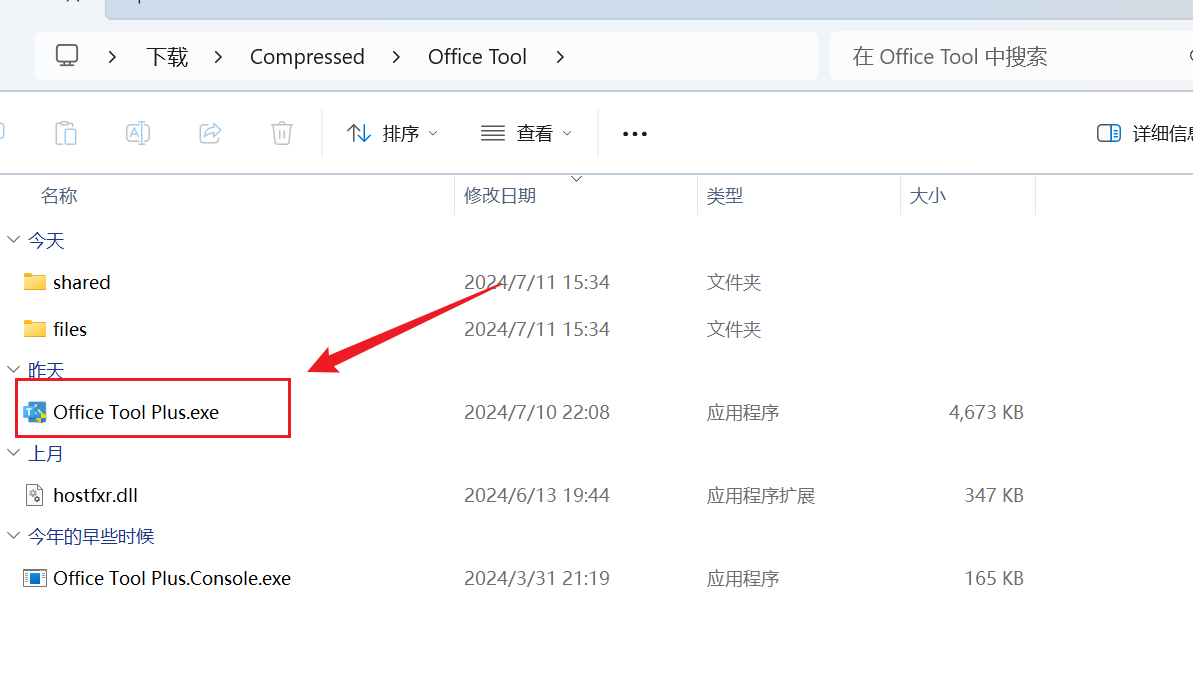This screenshot has width=1193, height=674.
Task: Open the 排序 sort dropdown
Action: tap(393, 134)
